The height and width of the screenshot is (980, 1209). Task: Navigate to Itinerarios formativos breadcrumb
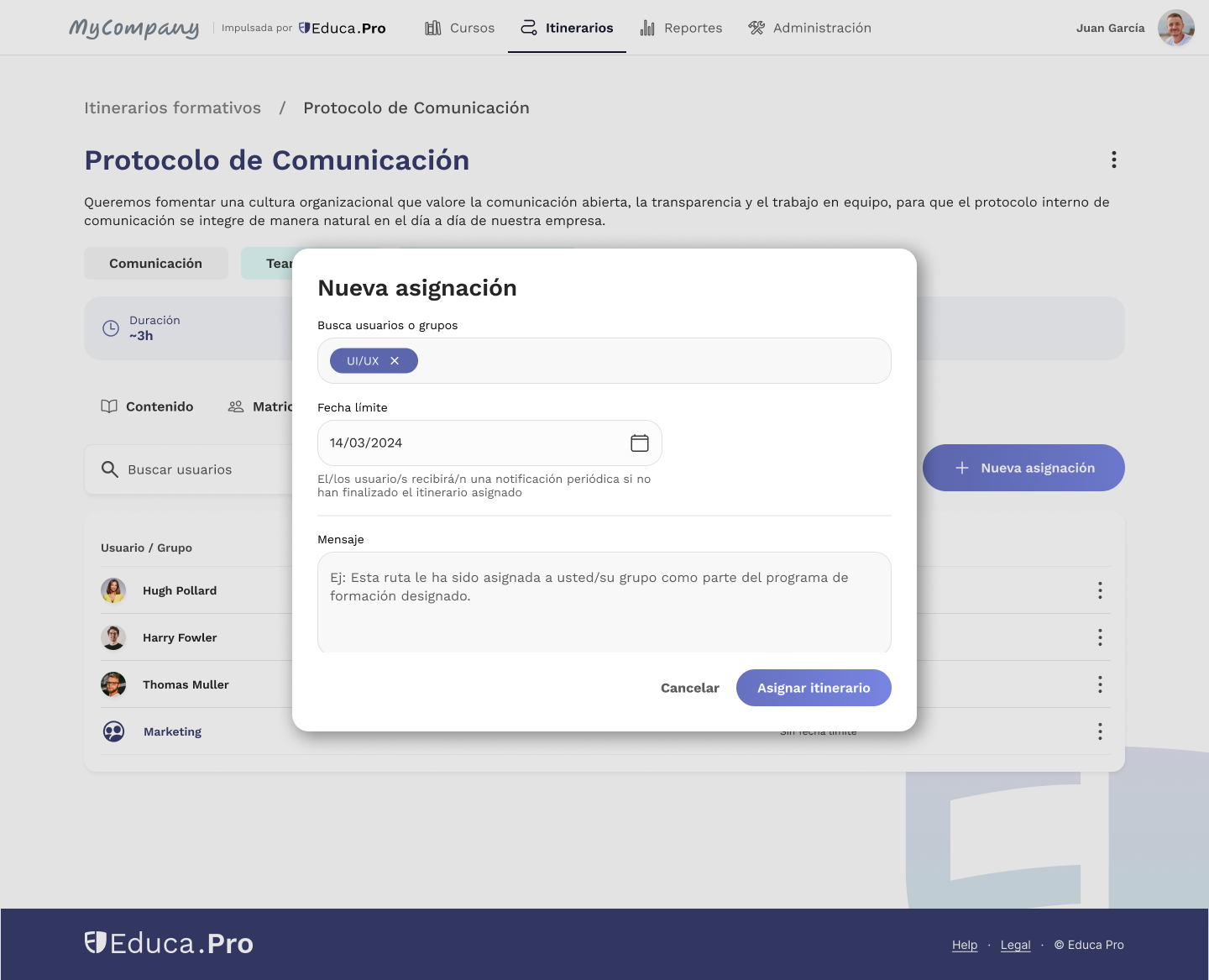(x=172, y=108)
